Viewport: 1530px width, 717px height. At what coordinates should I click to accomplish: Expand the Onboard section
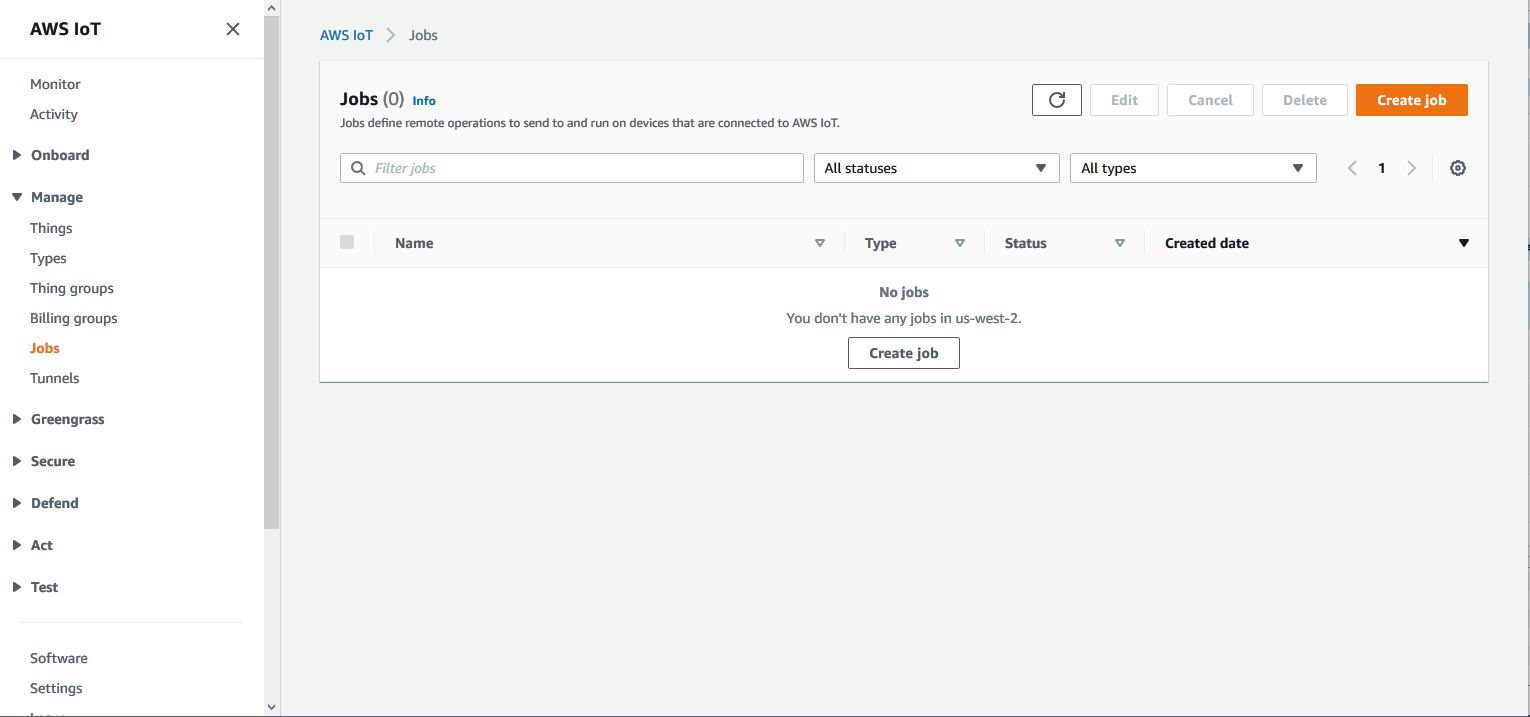(x=17, y=155)
